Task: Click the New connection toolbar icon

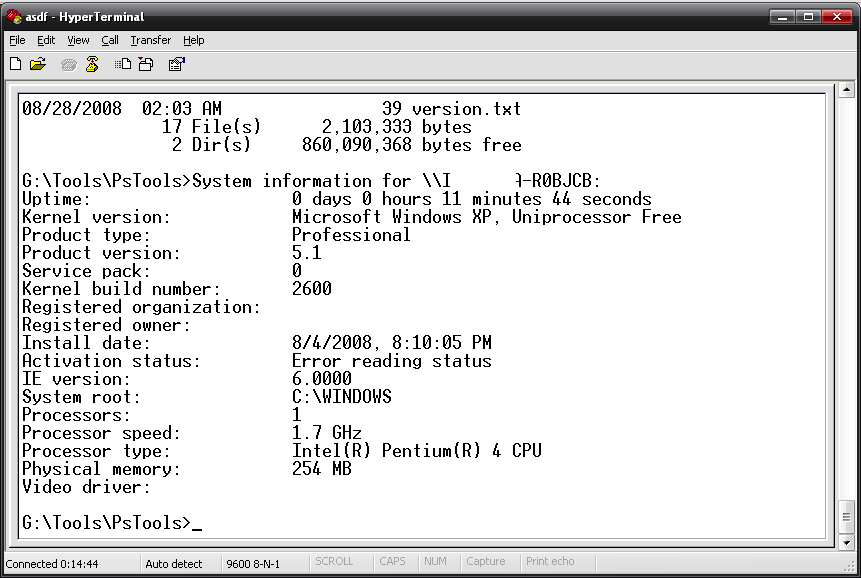Action: click(15, 64)
